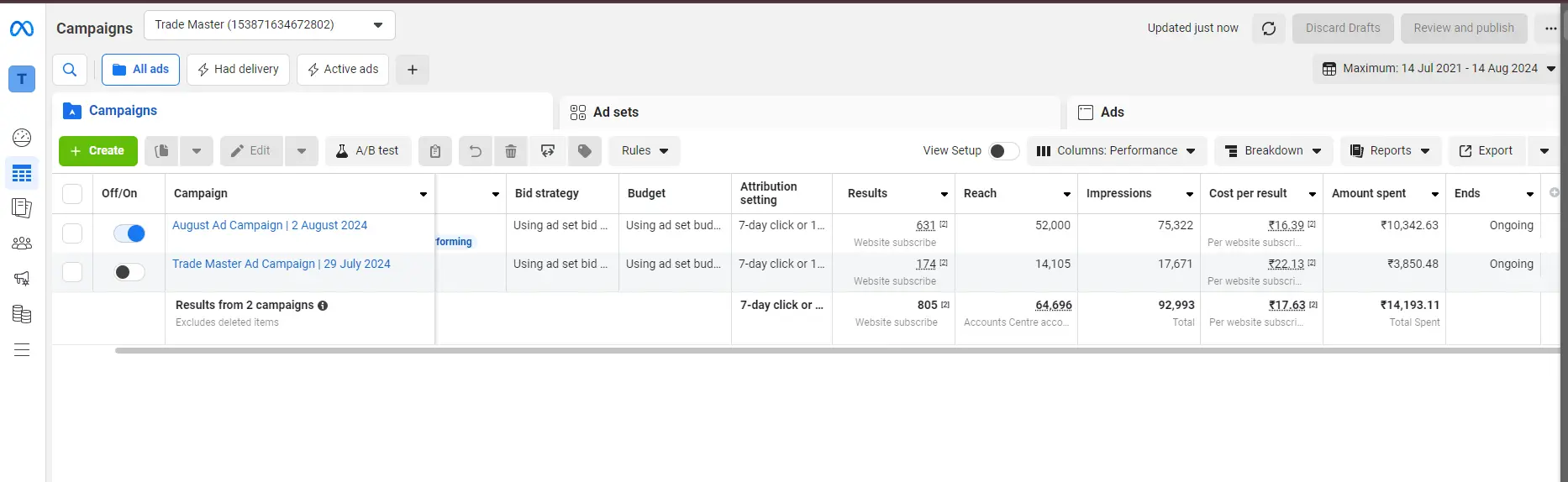The image size is (1568, 482).
Task: Click the 631 results value
Action: pos(925,225)
